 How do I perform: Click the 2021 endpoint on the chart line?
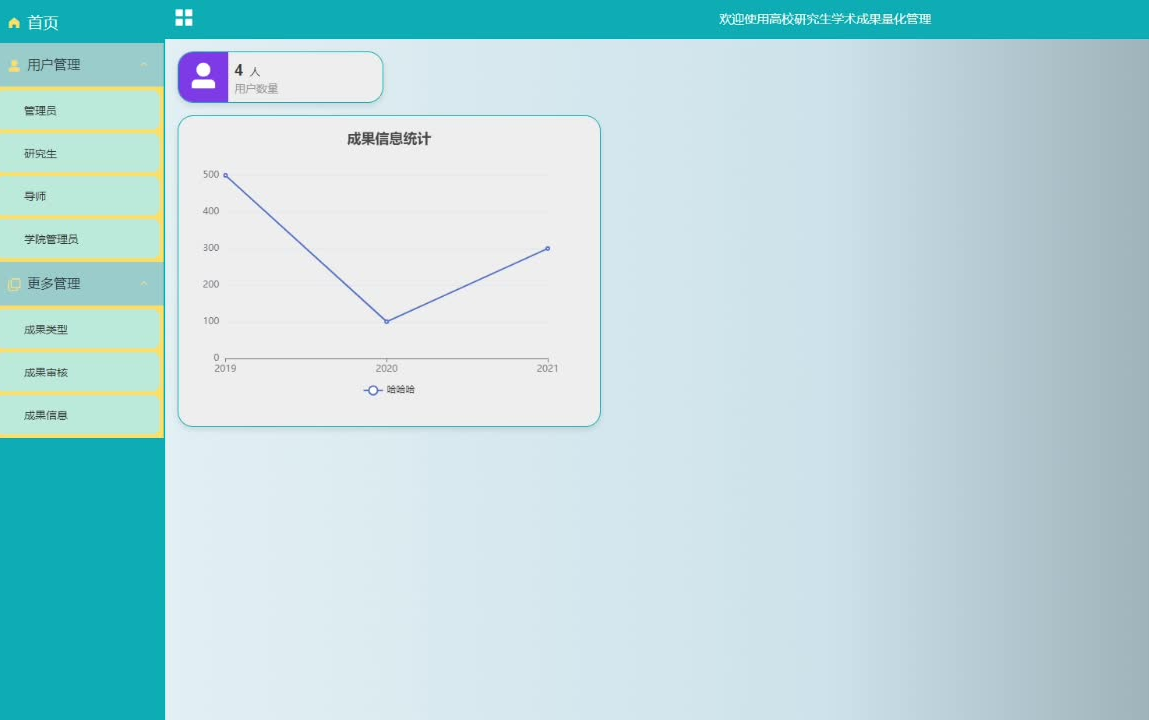547,248
